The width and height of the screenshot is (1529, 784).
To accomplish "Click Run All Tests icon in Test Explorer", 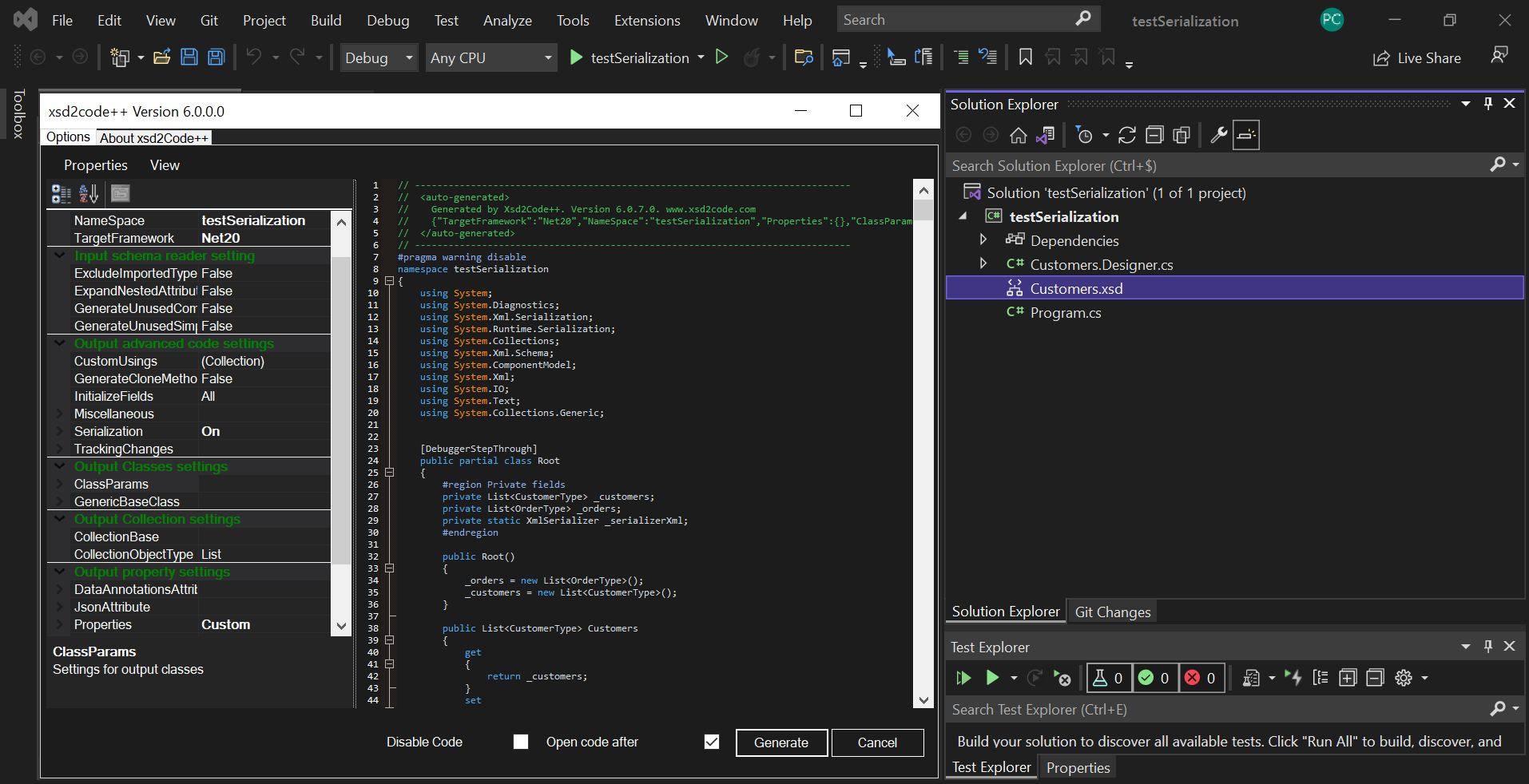I will (963, 678).
